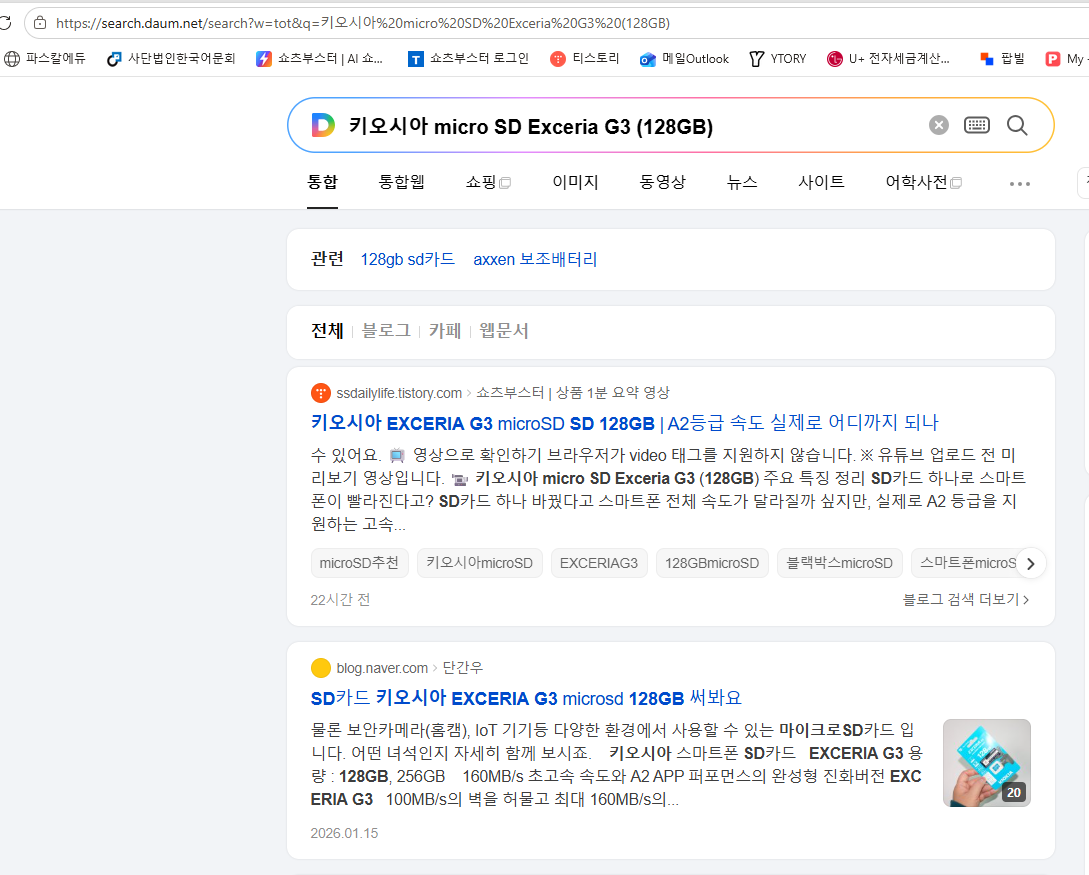Open 메일Outlook bookmark
Viewport: 1089px width, 875px height.
point(684,58)
